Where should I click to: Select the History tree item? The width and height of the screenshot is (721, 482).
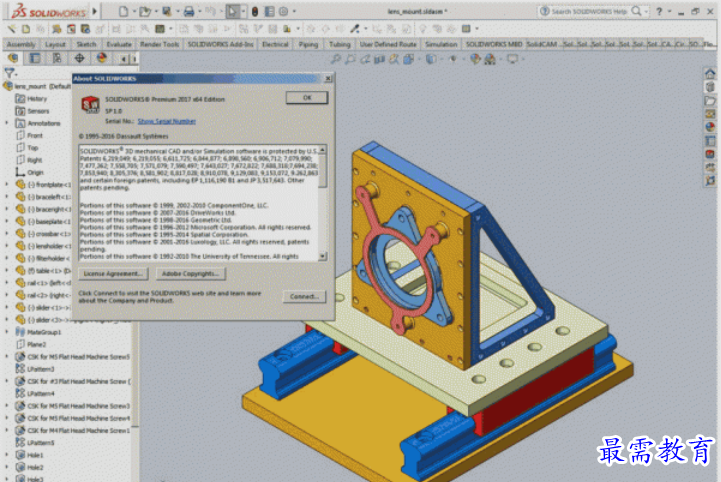(31, 98)
